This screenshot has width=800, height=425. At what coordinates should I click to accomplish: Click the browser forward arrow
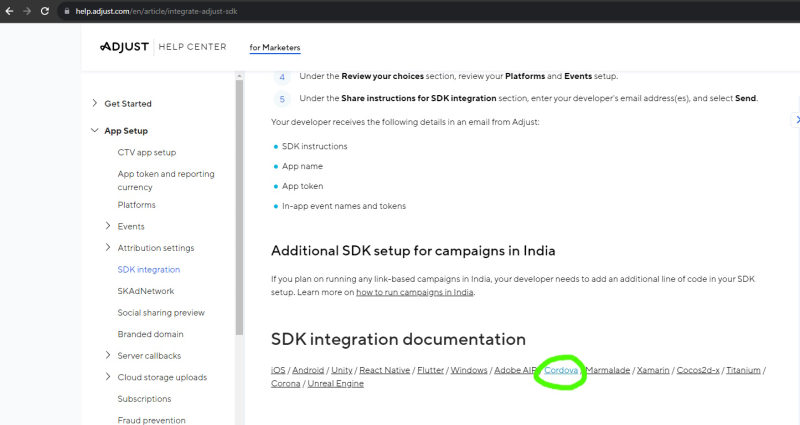tap(27, 11)
